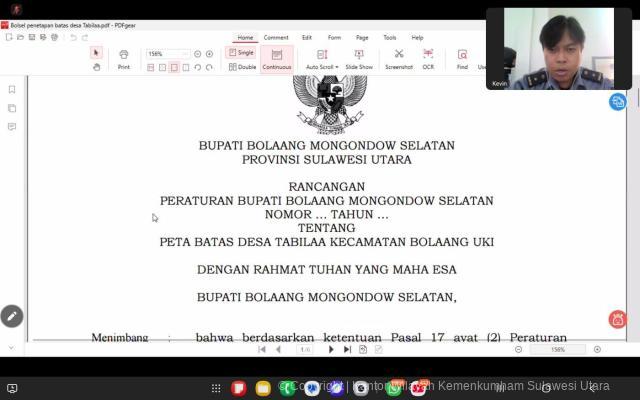
Task: Start Slide Show mode
Action: point(359,60)
